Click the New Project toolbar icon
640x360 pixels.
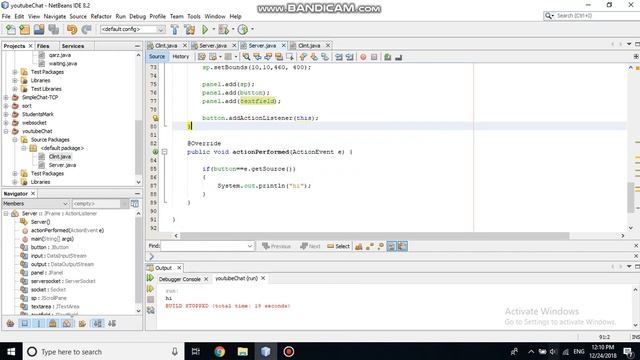coord(24,29)
